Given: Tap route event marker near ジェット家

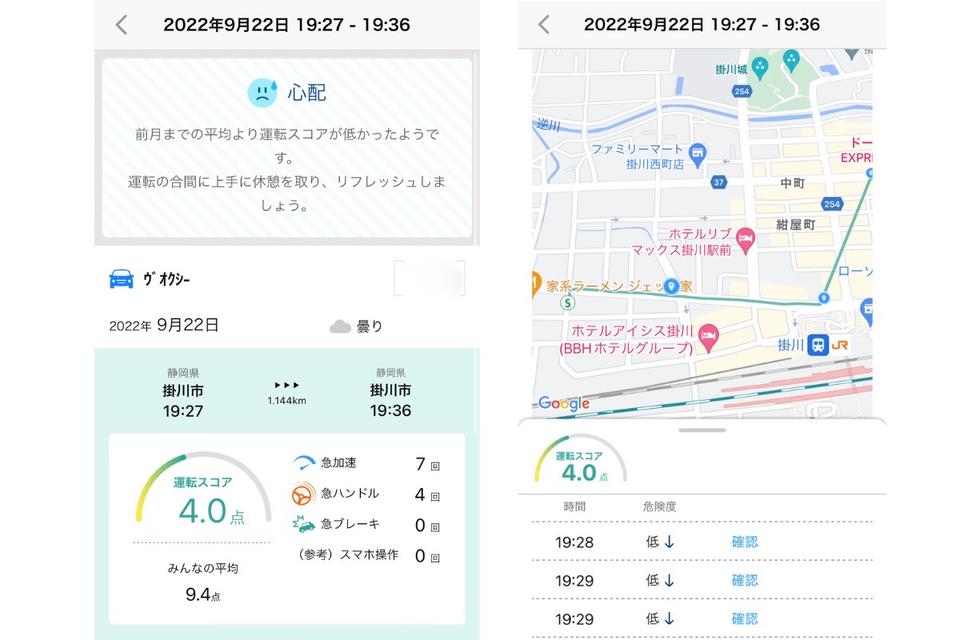Looking at the screenshot, I should click(671, 287).
